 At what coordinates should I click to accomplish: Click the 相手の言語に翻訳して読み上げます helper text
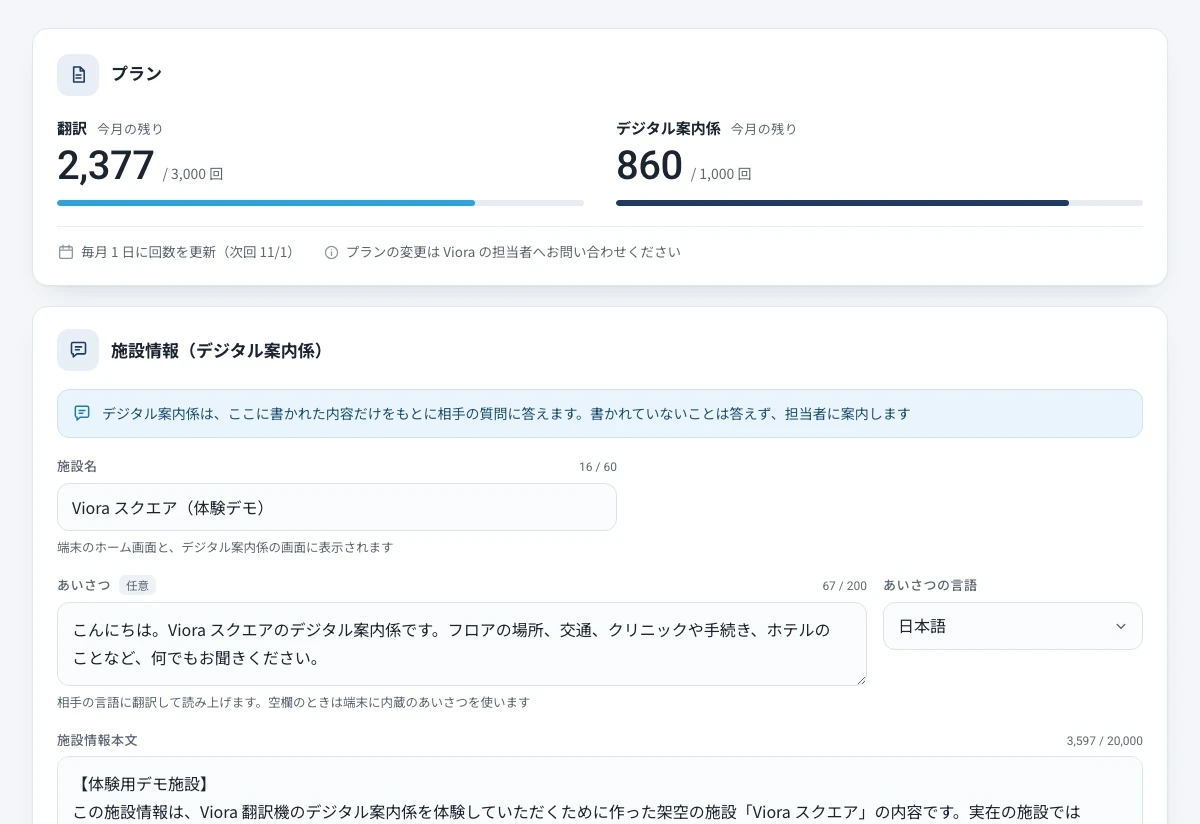(293, 703)
